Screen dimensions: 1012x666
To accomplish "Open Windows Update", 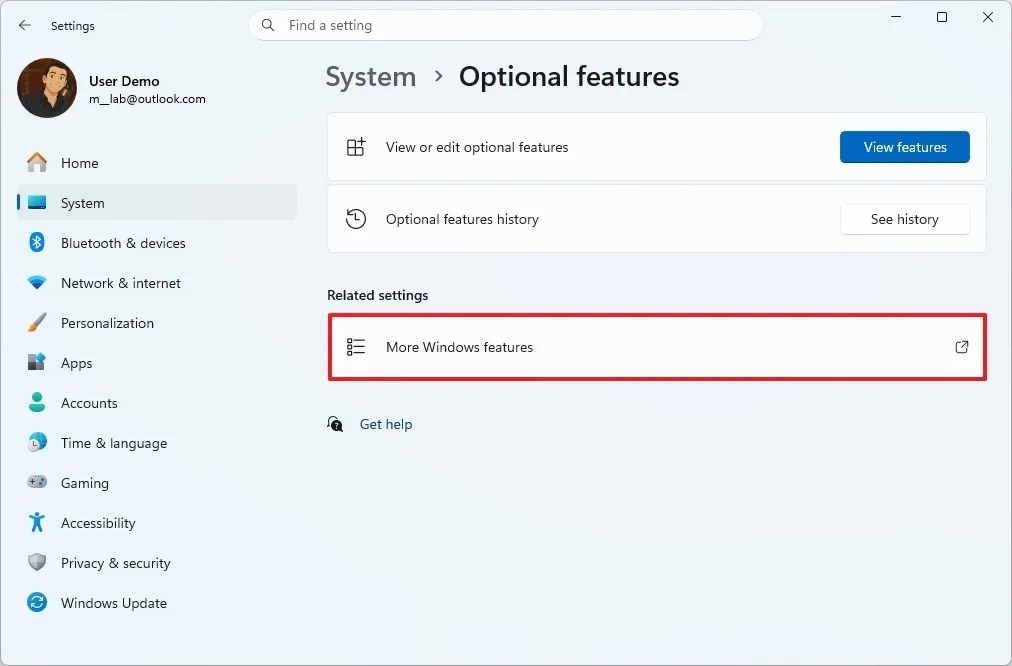I will 114,602.
